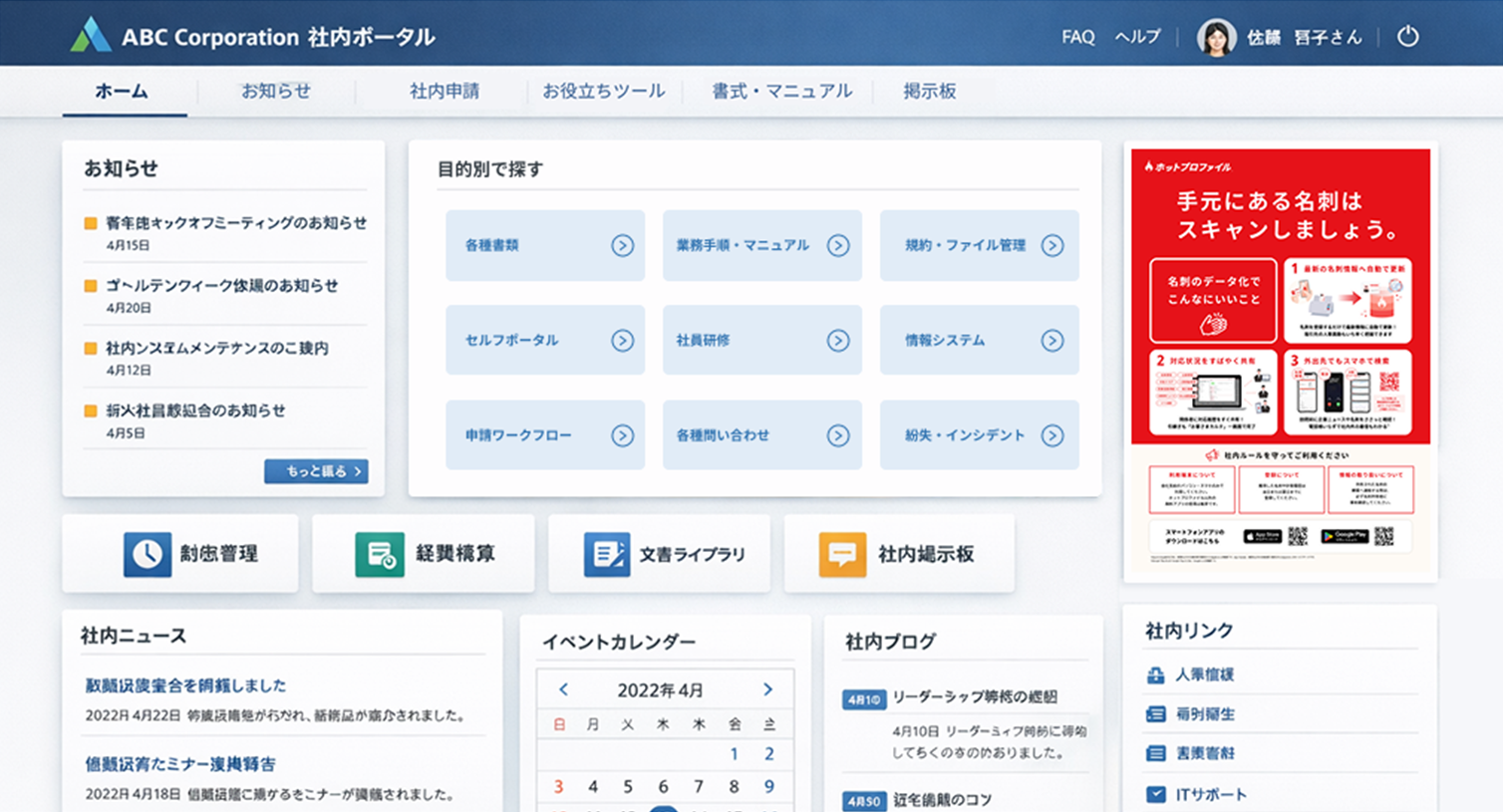Switch to the お知らせ tab
The image size is (1503, 812).
pos(276,91)
